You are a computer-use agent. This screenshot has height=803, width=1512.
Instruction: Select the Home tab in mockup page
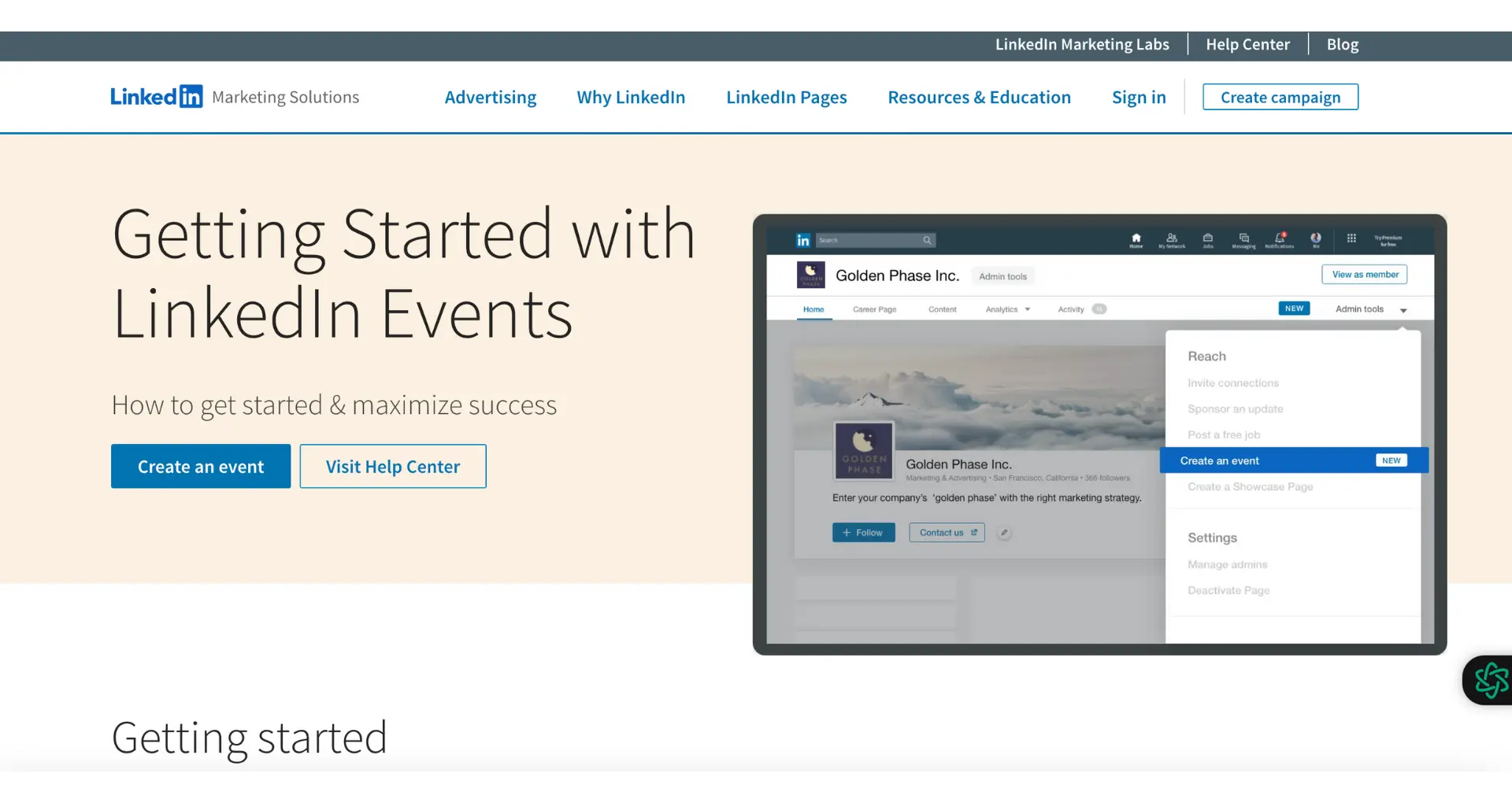click(813, 309)
